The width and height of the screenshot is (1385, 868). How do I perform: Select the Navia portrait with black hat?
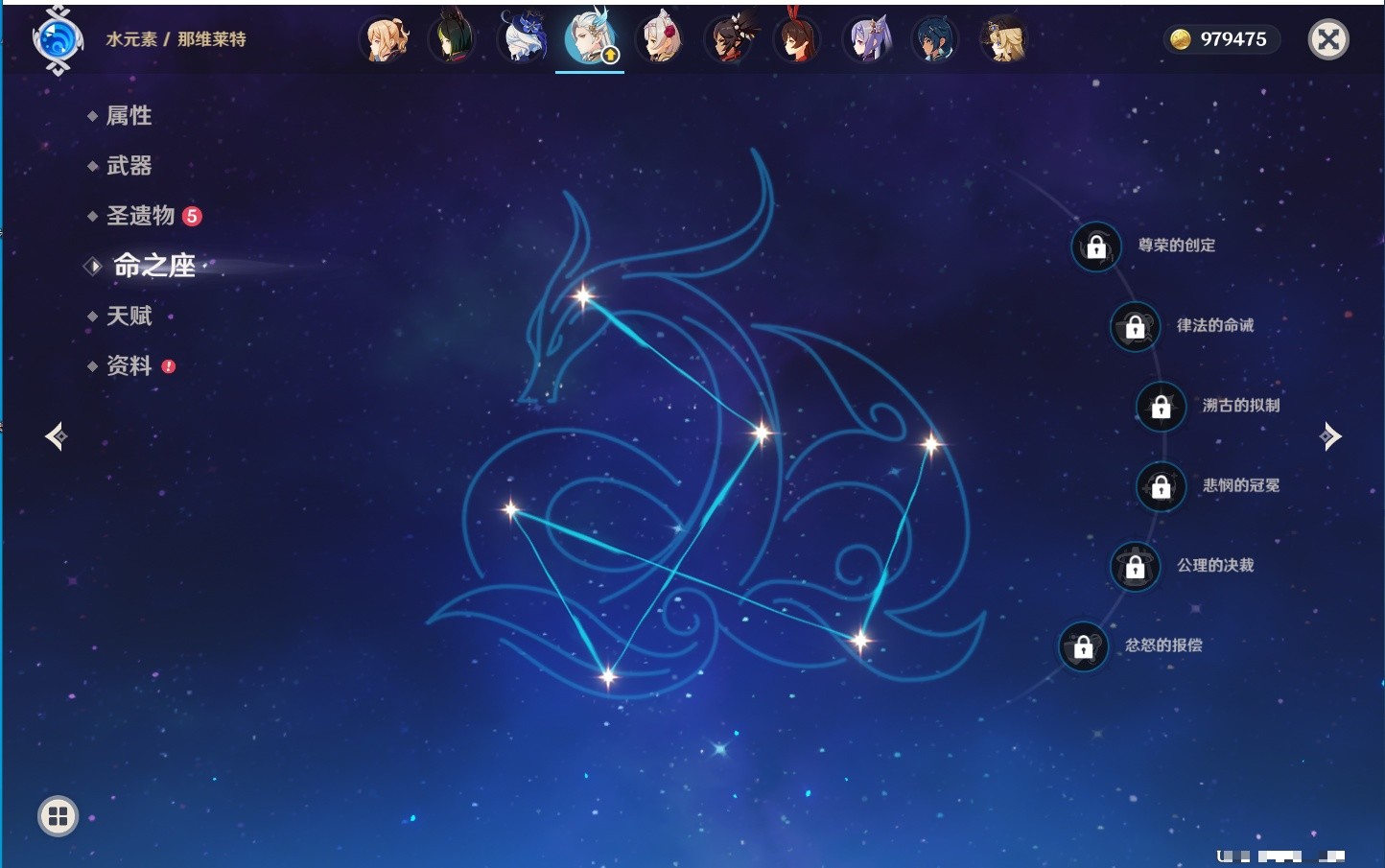[x=1004, y=39]
